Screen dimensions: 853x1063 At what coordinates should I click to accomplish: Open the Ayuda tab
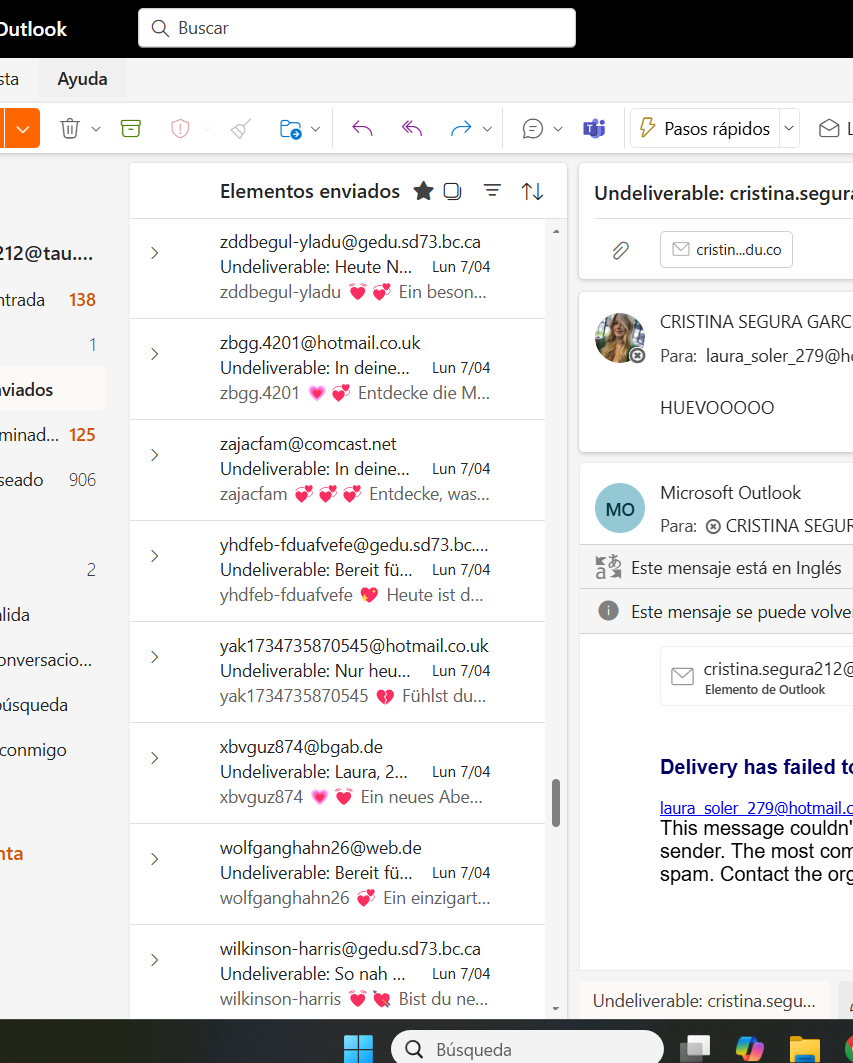[82, 79]
